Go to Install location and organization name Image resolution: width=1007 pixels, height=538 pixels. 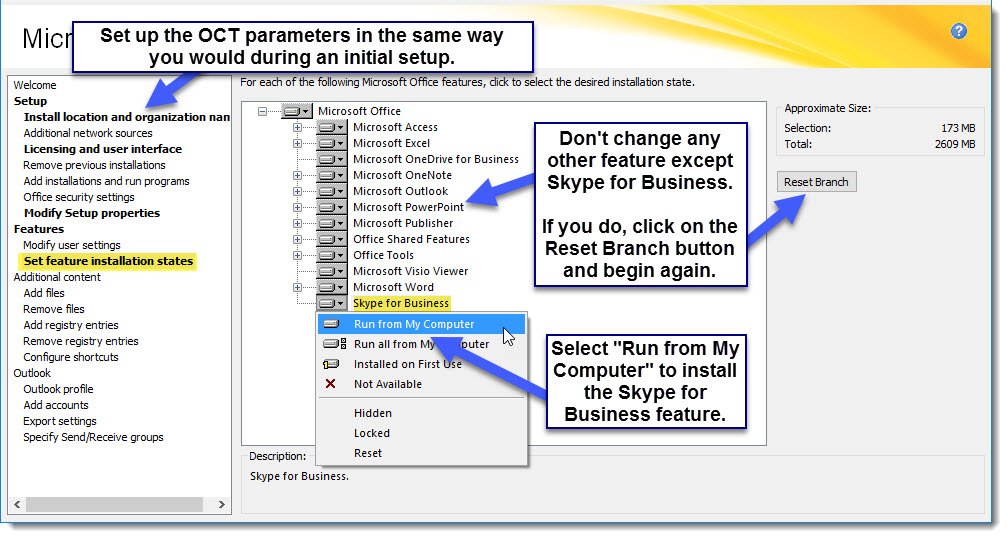click(x=127, y=117)
